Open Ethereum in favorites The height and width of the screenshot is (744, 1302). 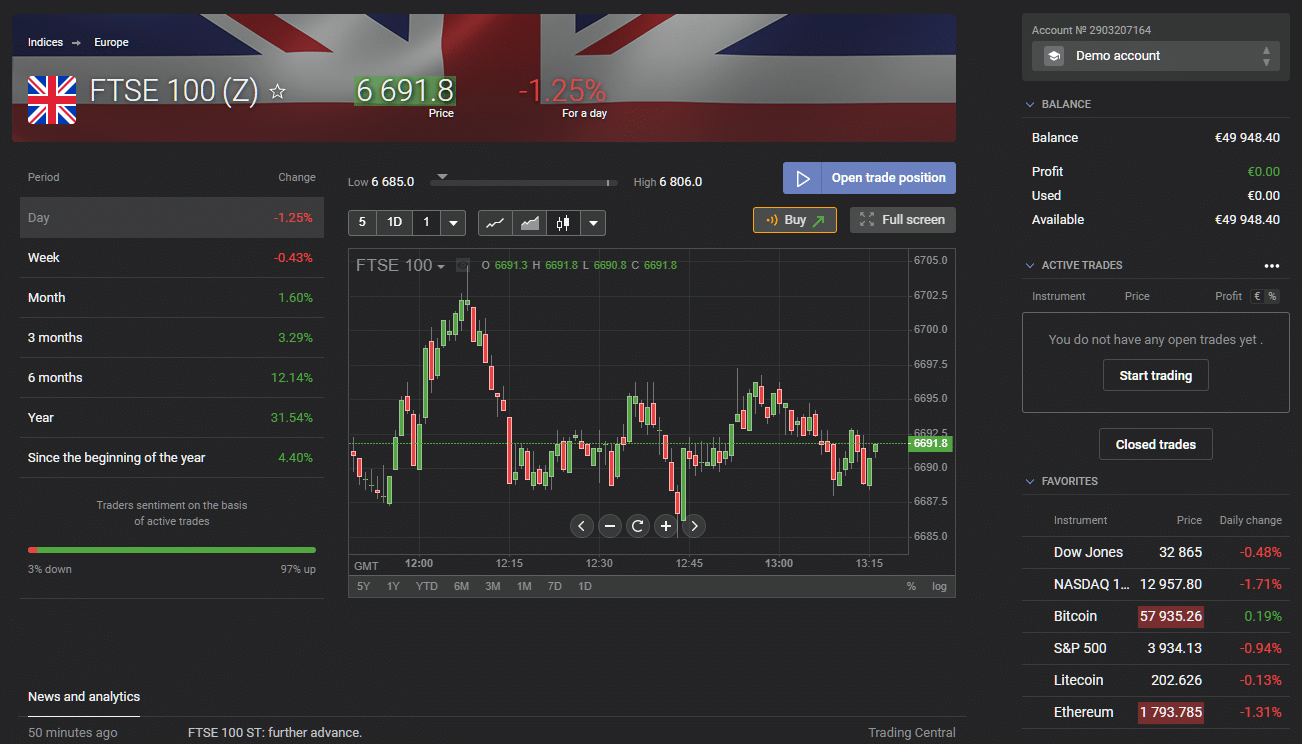coord(1156,712)
